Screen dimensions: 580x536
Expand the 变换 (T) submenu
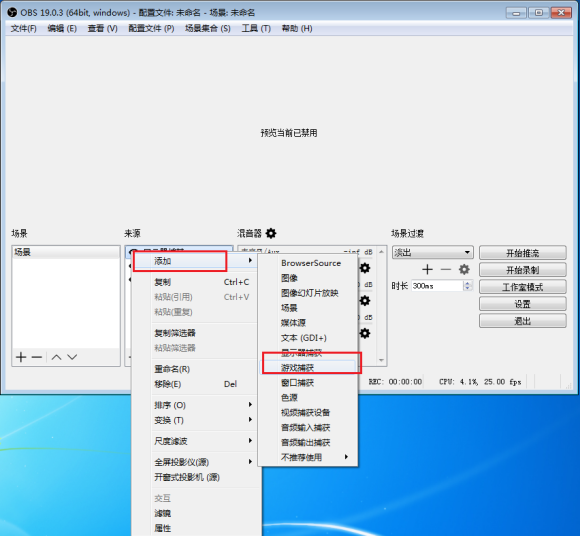click(x=195, y=420)
